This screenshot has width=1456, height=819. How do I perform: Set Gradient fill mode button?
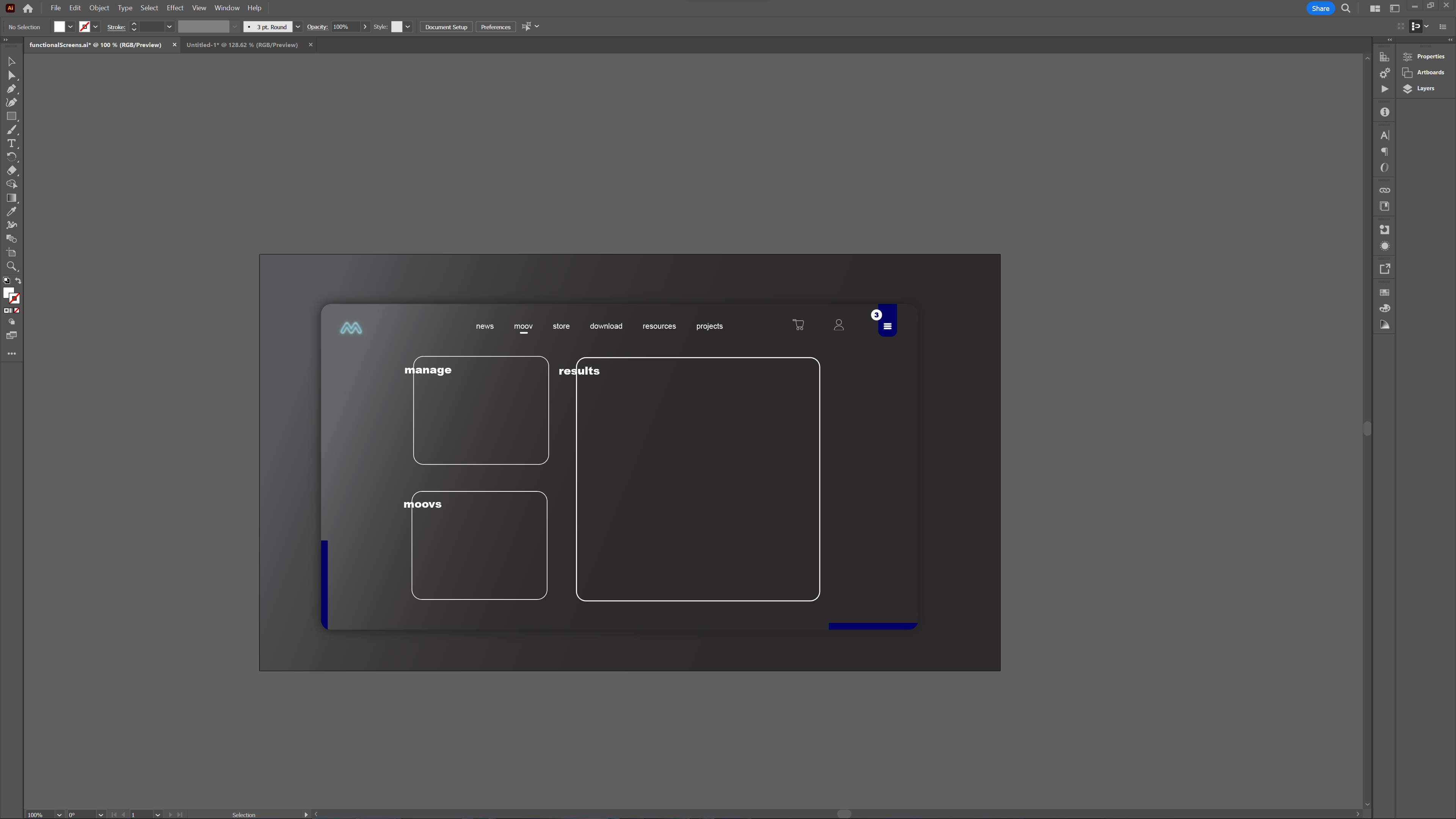coord(11,310)
